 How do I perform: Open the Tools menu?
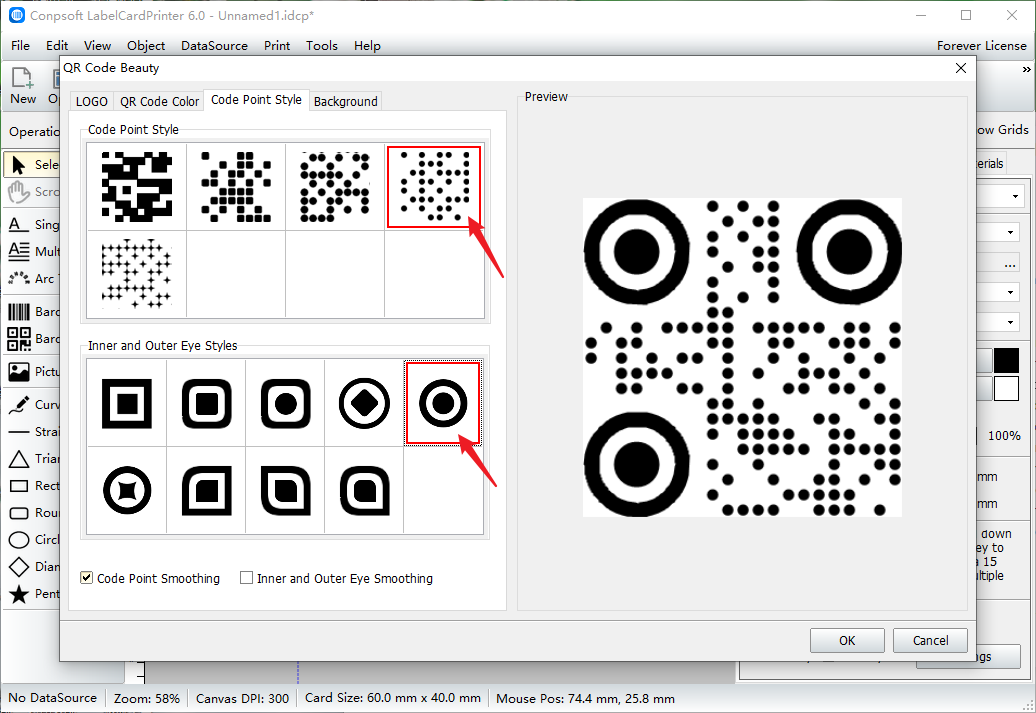pos(322,46)
